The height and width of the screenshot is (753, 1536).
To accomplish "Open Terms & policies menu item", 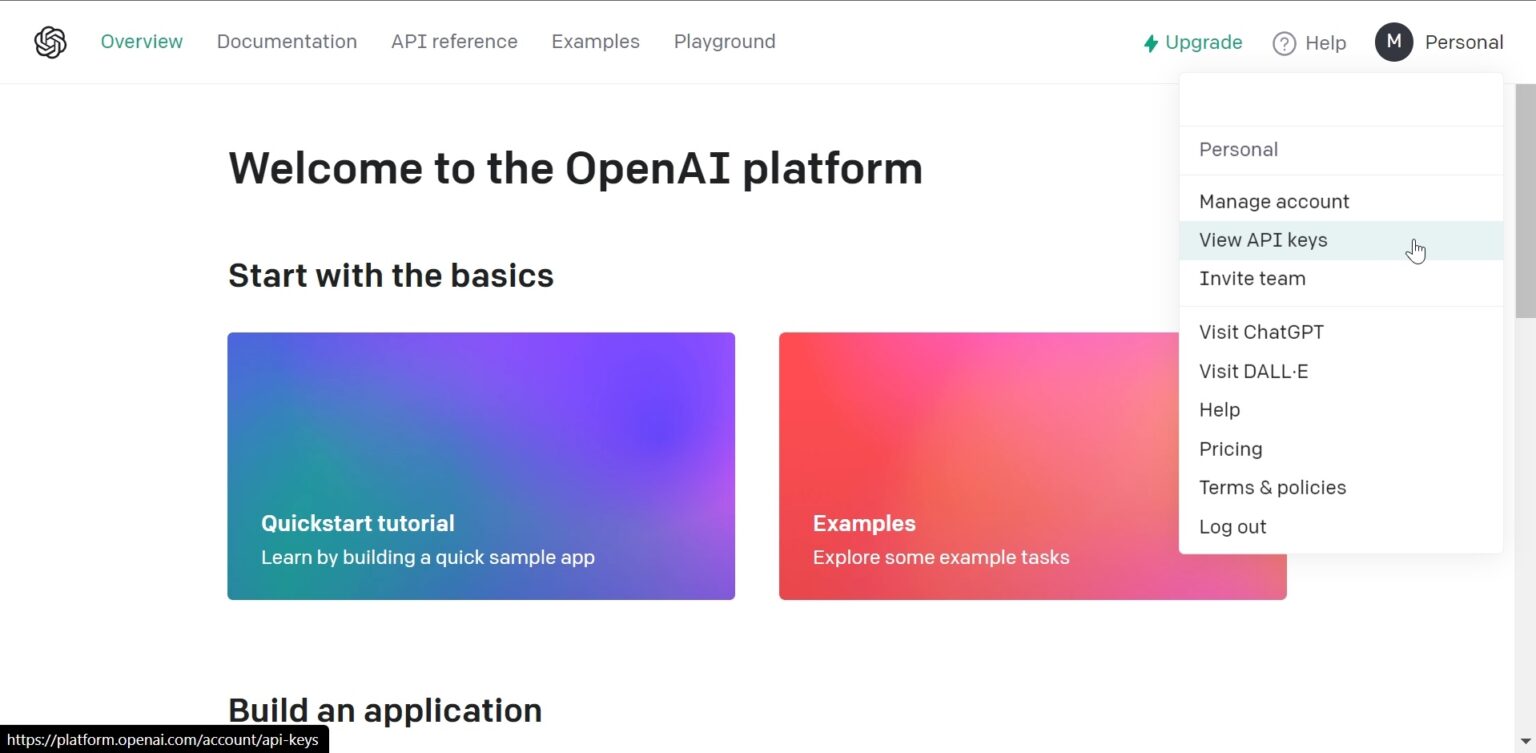I will (1272, 488).
